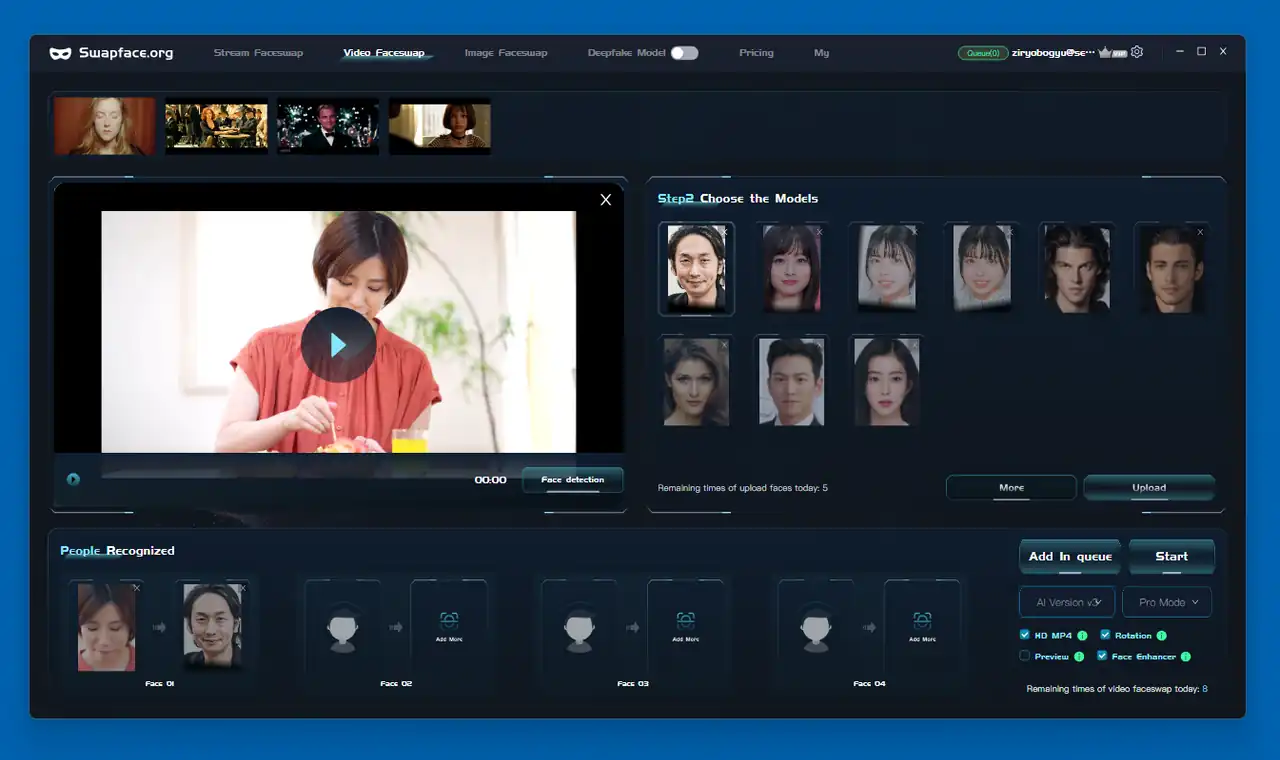1280x760 pixels.
Task: Click the HD MP4 info icon
Action: point(1082,636)
